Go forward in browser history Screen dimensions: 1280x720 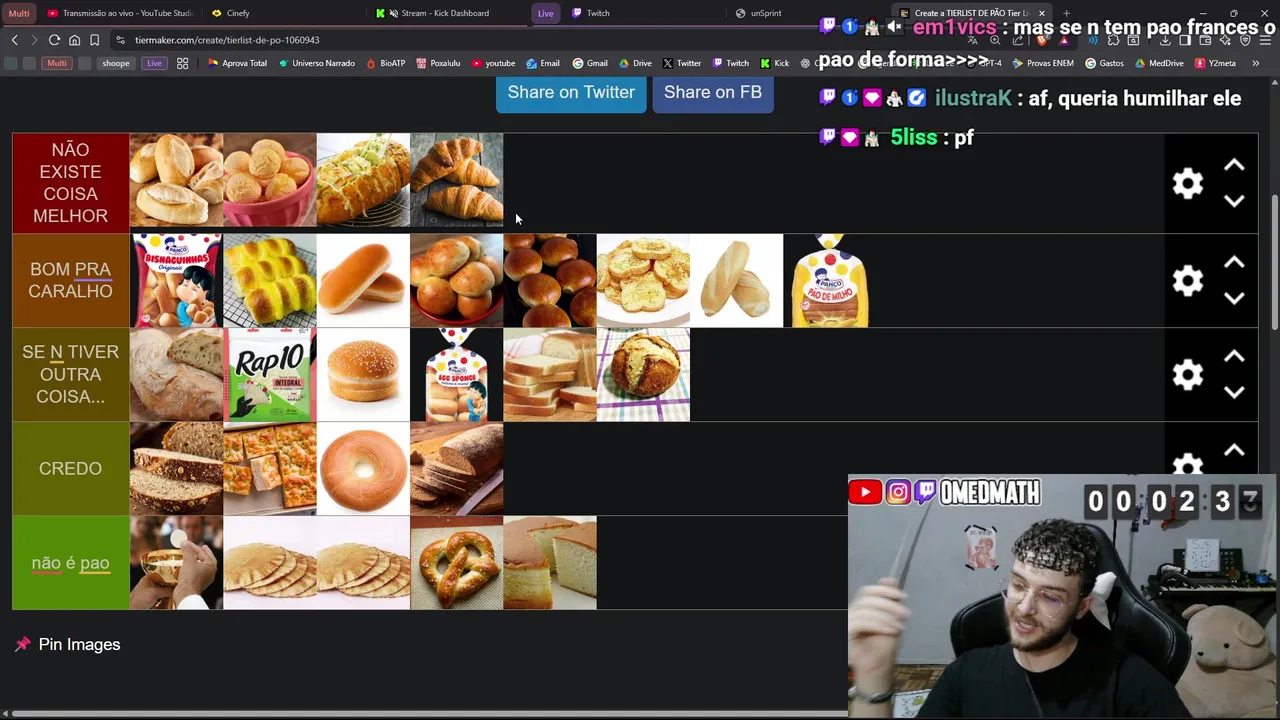coord(33,40)
